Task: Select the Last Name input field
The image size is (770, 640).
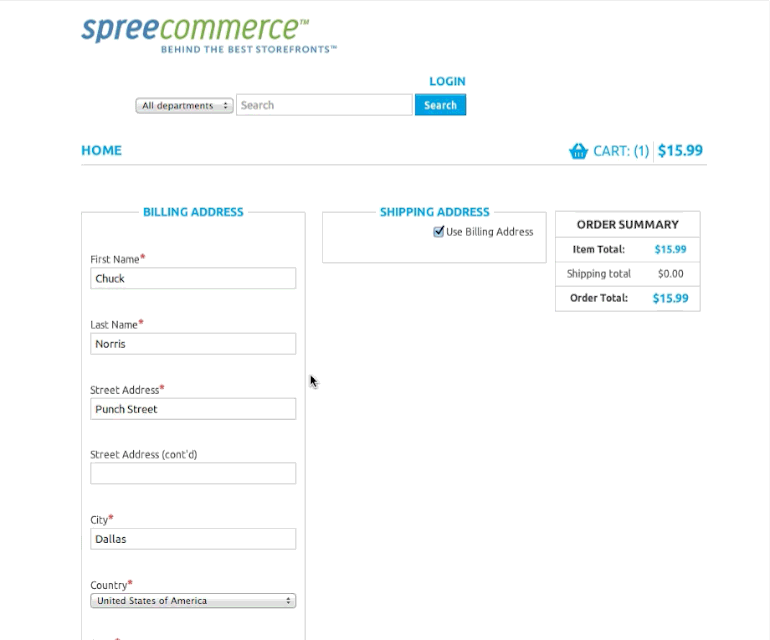Action: (x=193, y=344)
